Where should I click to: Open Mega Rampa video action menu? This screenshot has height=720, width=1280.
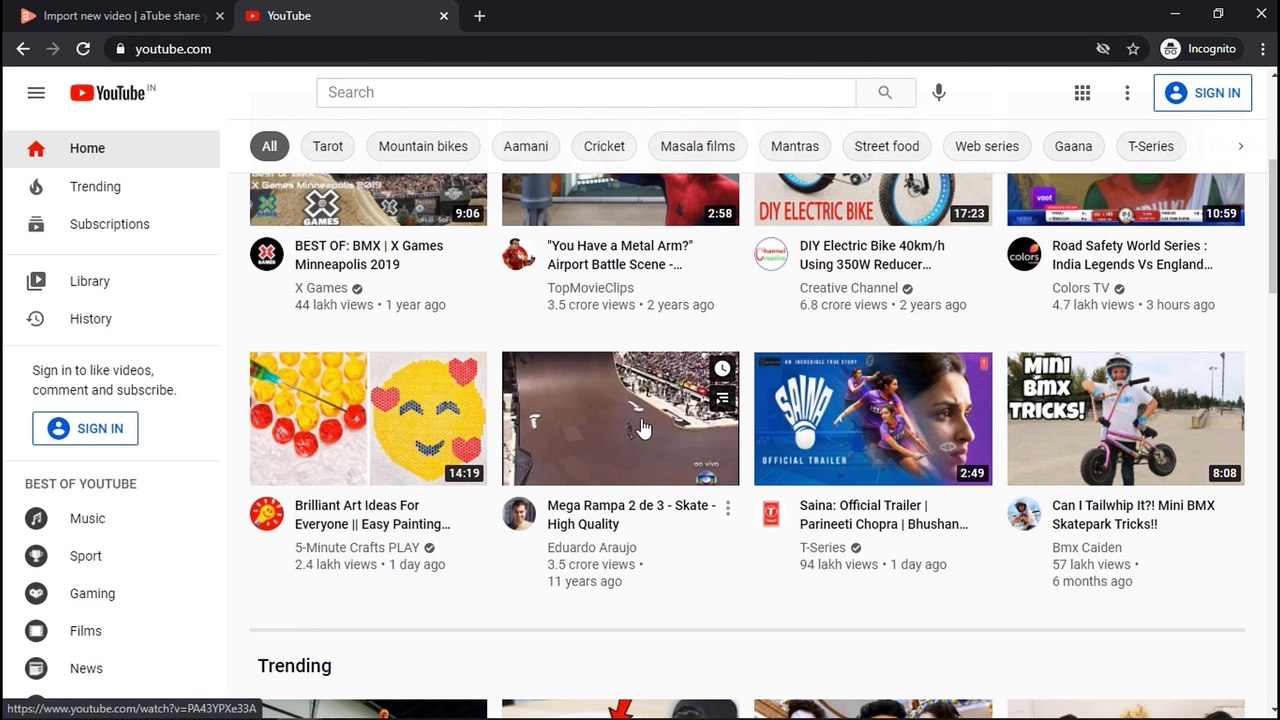tap(728, 508)
